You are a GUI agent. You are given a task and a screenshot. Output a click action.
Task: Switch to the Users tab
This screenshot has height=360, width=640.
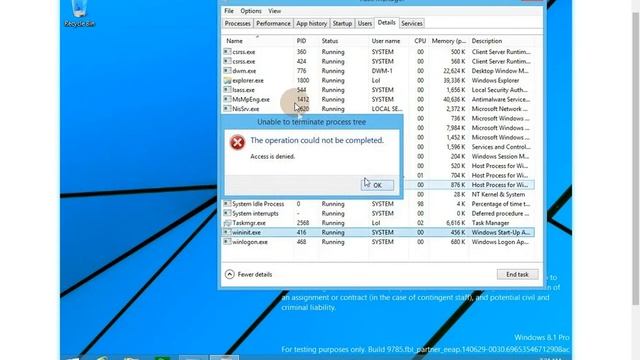pos(364,24)
